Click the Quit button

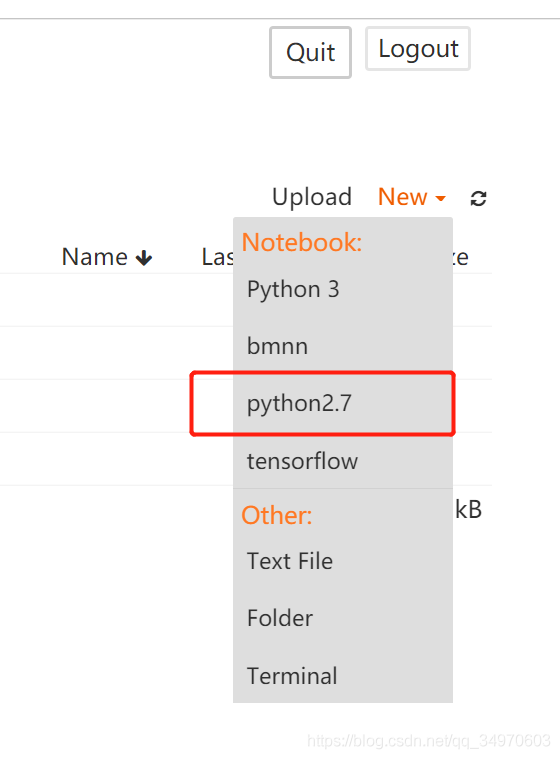point(310,52)
